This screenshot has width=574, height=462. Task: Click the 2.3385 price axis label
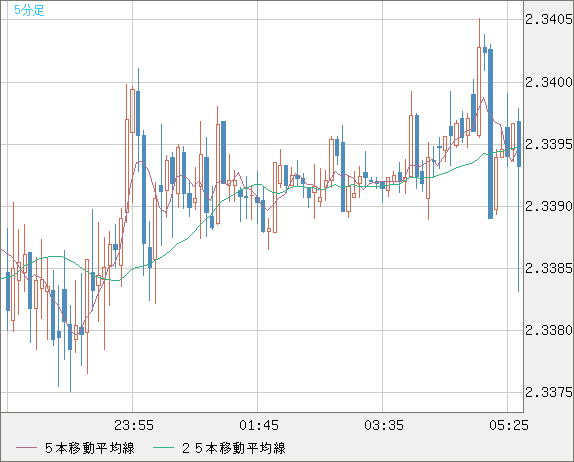549,268
